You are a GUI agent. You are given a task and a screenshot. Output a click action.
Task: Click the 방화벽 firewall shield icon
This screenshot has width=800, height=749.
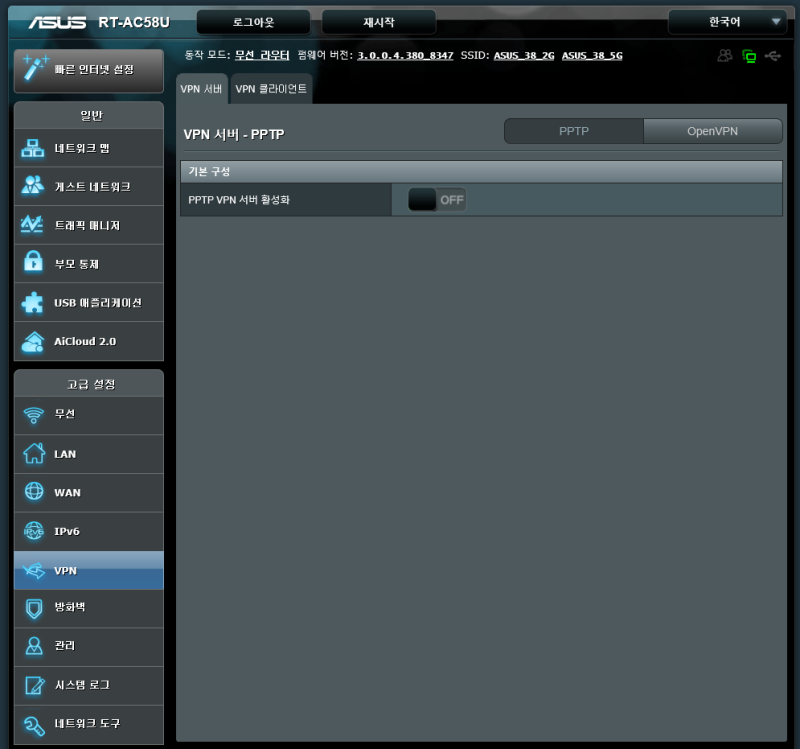[x=34, y=608]
